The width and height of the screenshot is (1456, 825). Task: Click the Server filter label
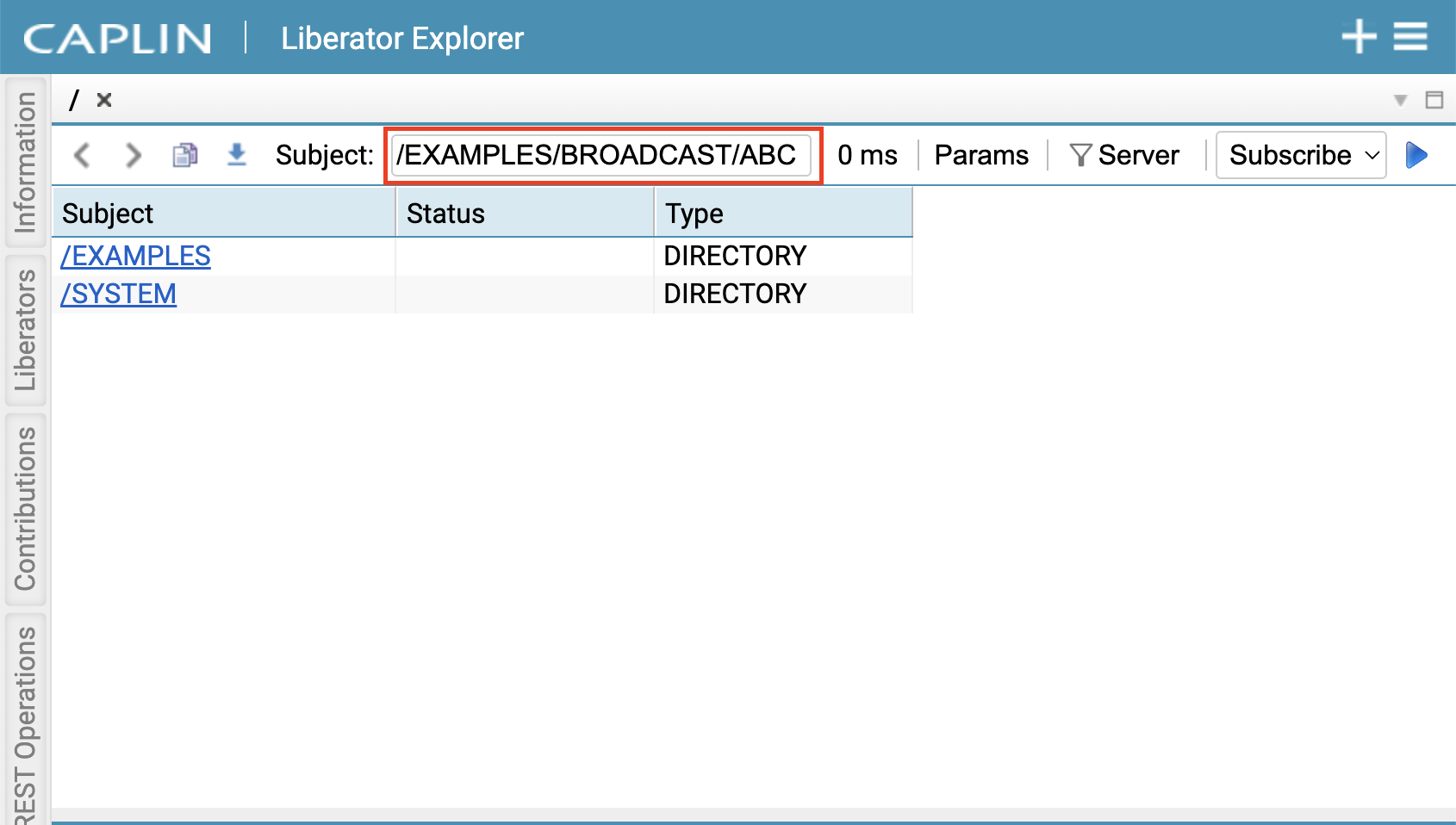[1139, 155]
